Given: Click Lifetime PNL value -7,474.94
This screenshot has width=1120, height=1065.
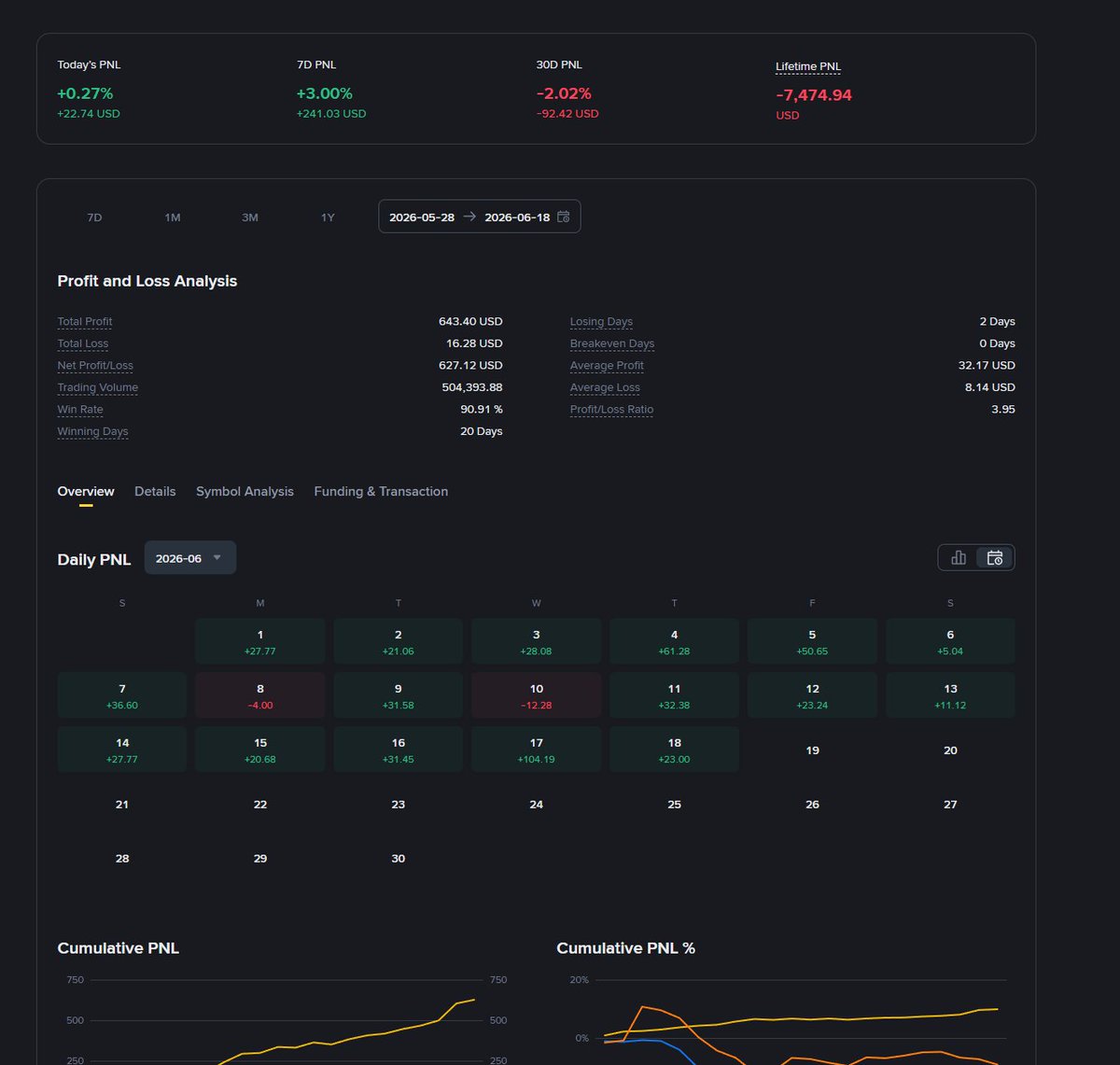Looking at the screenshot, I should (x=814, y=95).
